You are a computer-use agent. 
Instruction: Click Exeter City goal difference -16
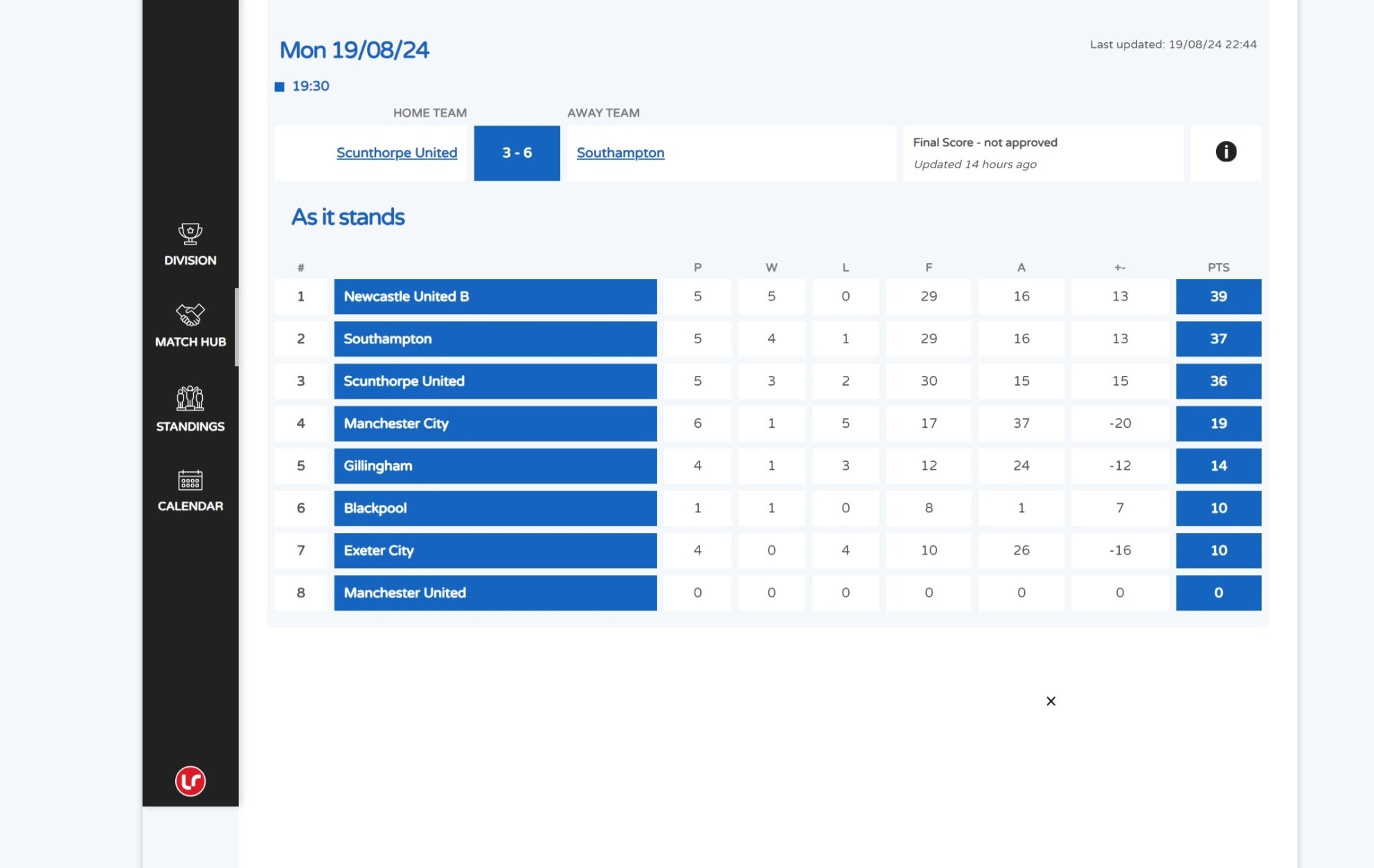click(x=1120, y=550)
